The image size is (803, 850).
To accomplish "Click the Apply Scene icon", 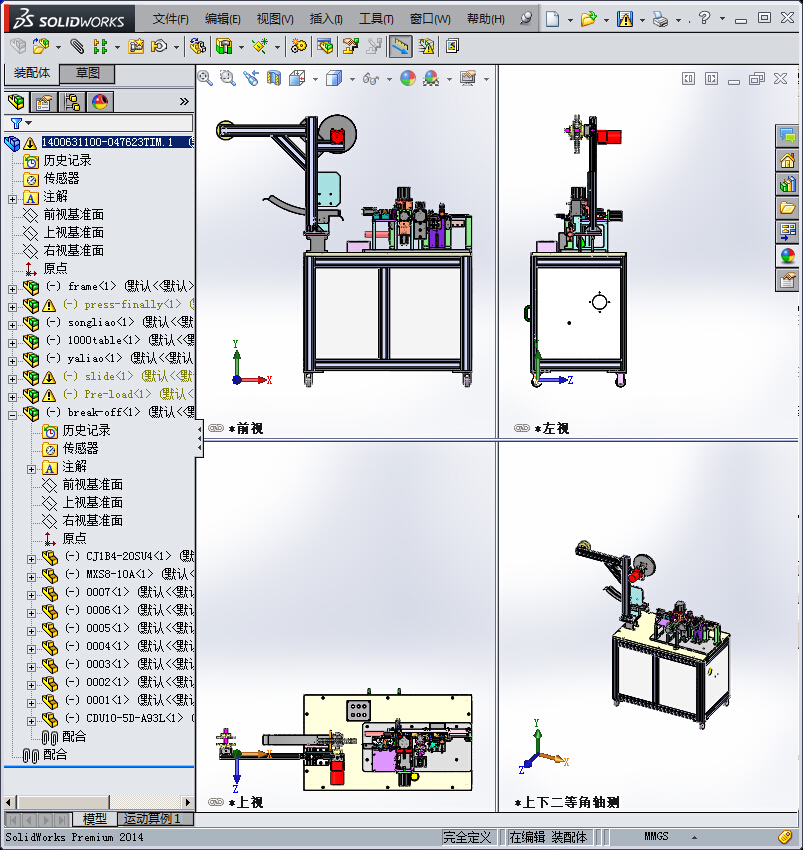I will [x=431, y=78].
